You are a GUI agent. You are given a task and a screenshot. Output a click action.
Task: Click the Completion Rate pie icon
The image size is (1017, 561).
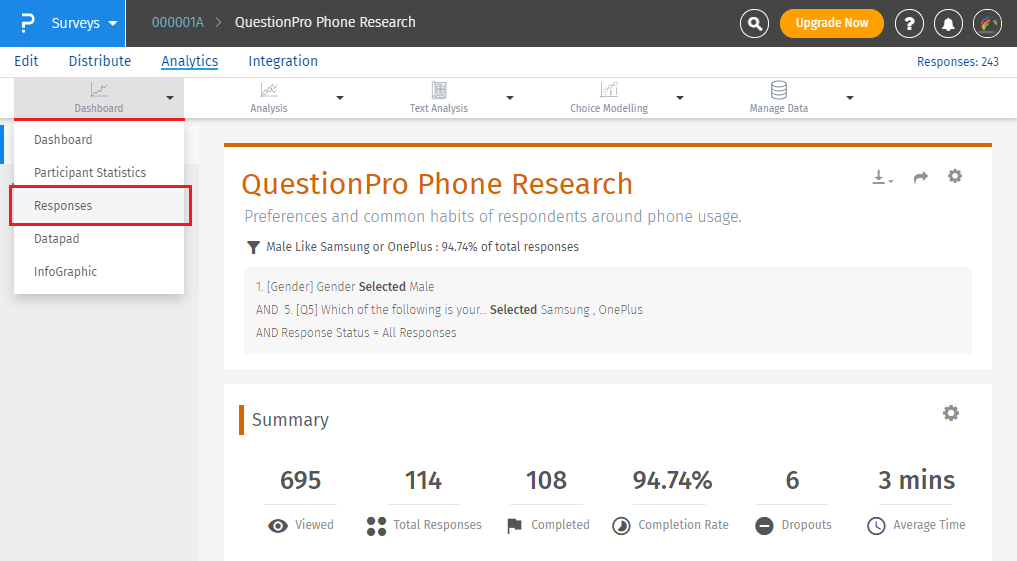[x=621, y=526]
